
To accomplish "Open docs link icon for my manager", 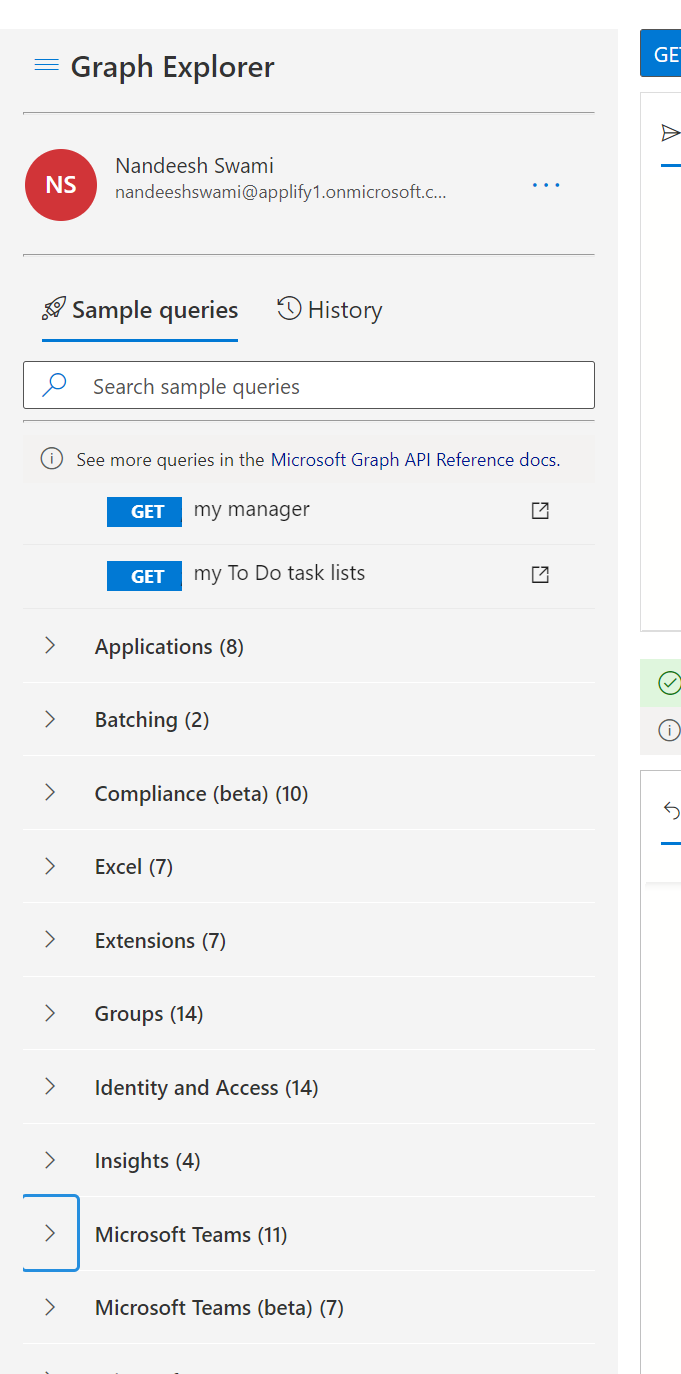I will point(540,511).
